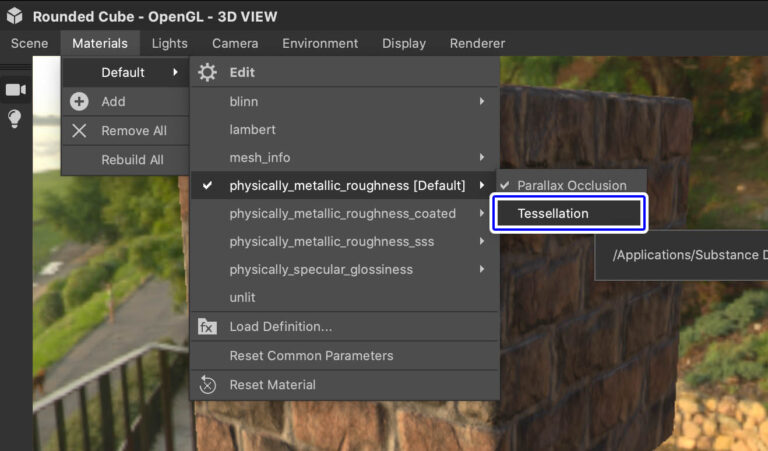Click the fx icon for Load Definition
The height and width of the screenshot is (451, 768).
click(207, 327)
